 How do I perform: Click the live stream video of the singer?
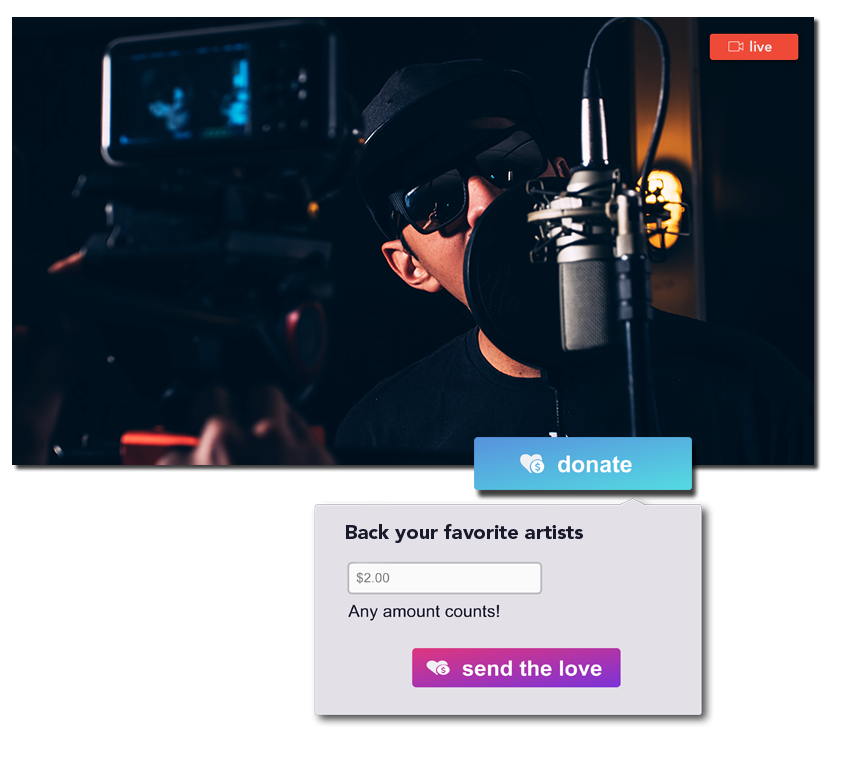[413, 241]
